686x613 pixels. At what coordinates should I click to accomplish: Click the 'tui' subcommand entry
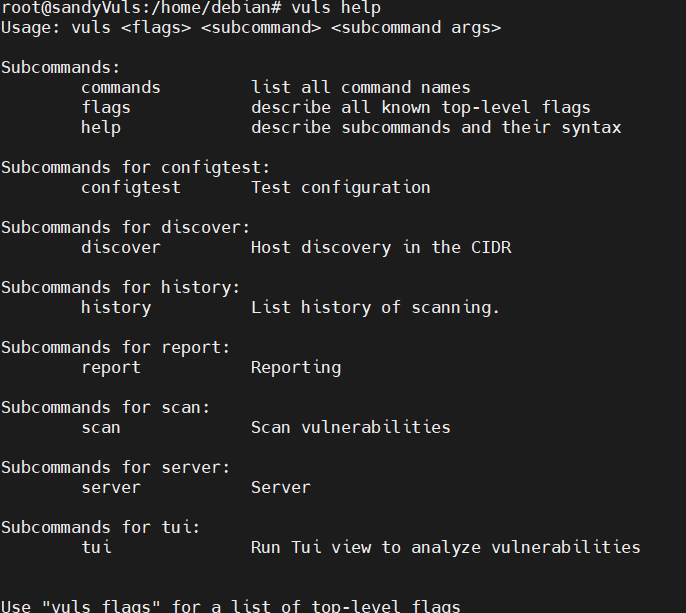95,547
